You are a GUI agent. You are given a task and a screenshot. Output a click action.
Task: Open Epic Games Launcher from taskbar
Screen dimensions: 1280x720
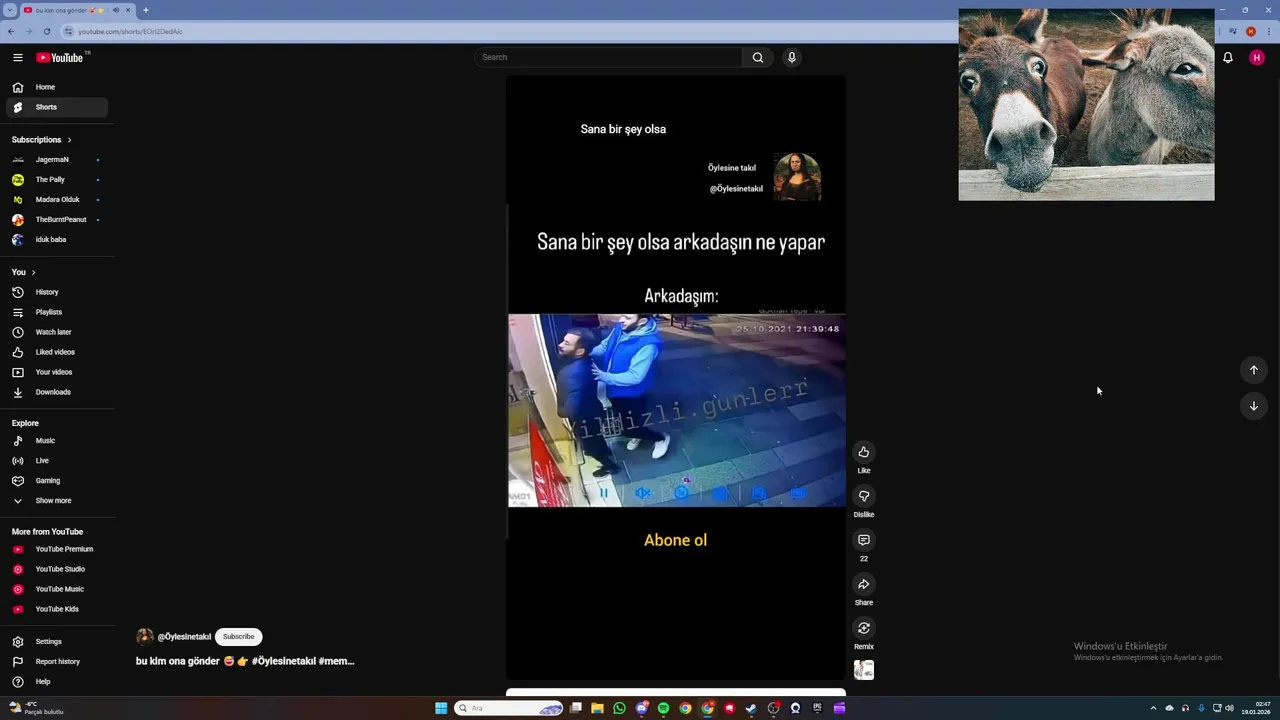817,708
